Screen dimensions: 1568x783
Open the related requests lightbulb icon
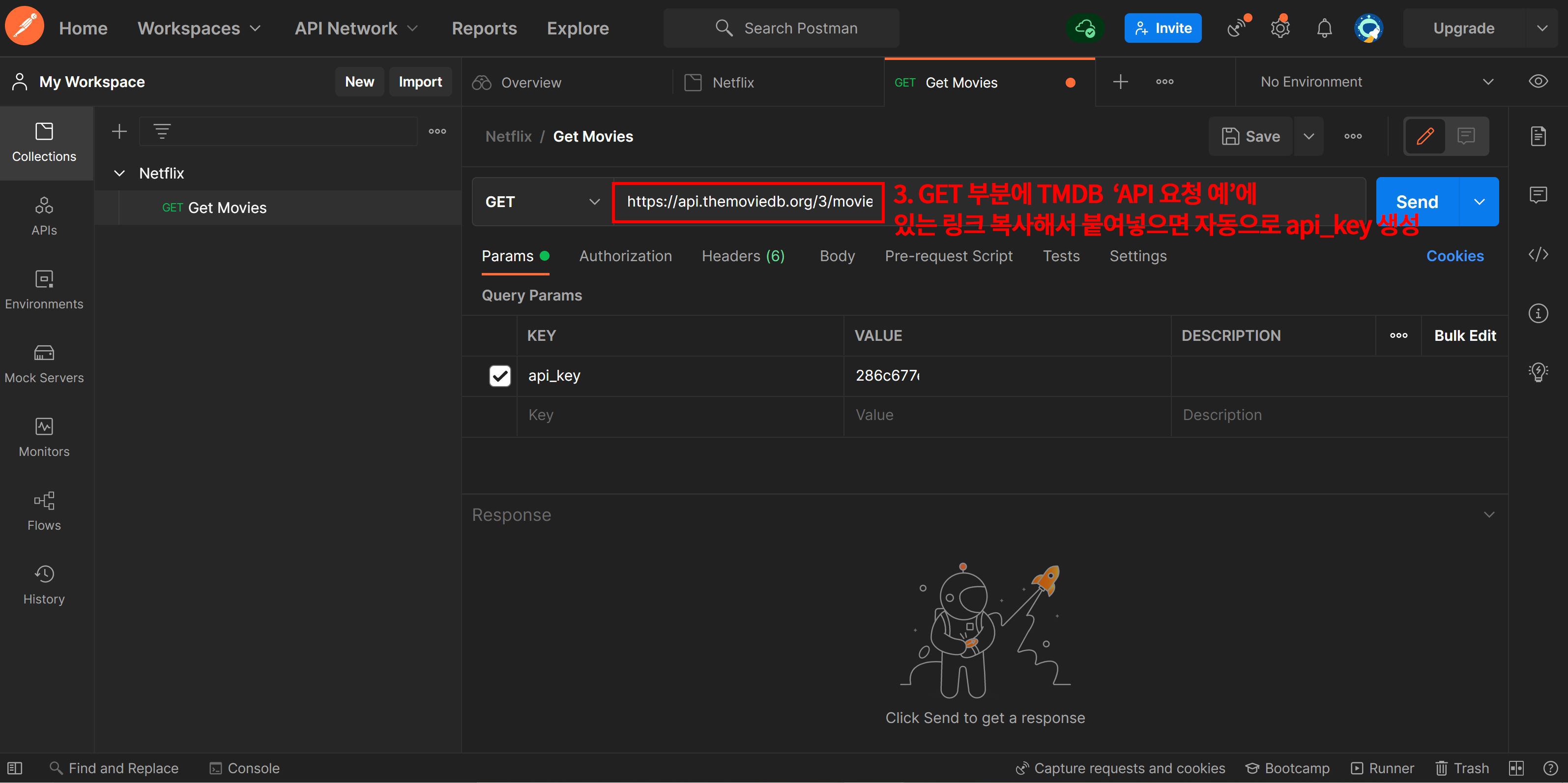tap(1538, 371)
